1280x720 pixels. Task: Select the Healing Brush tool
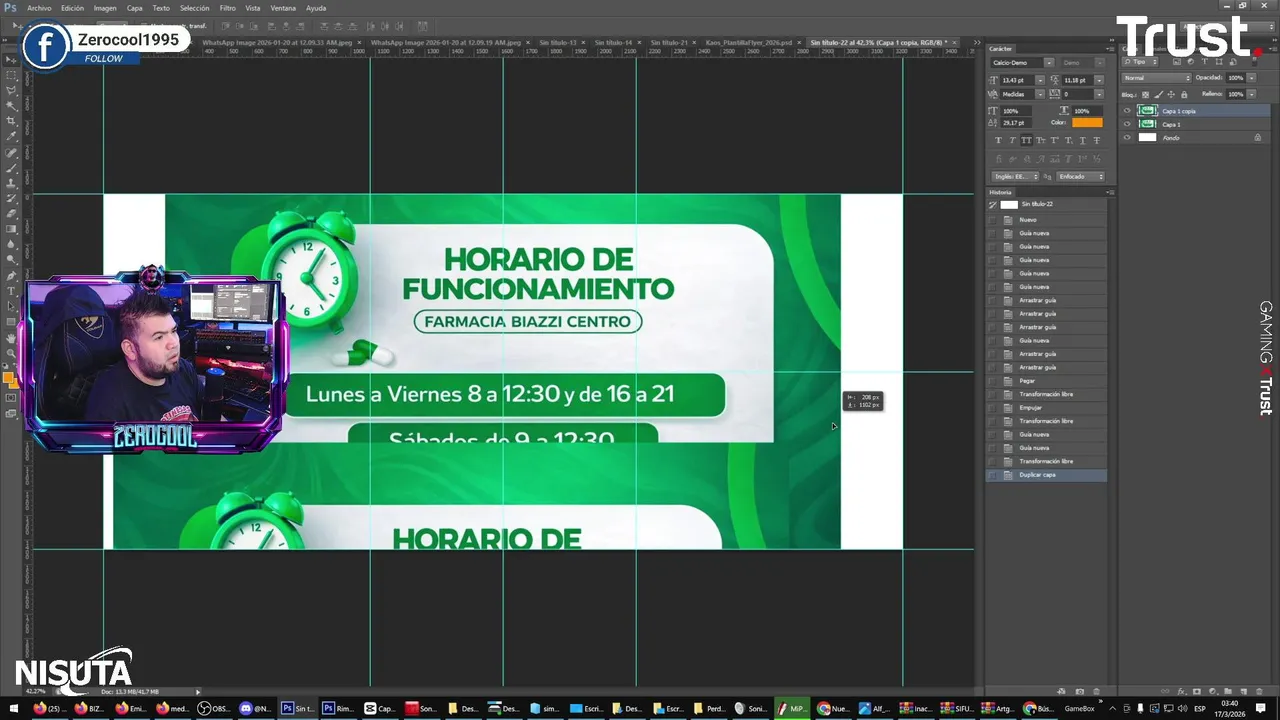[x=12, y=153]
